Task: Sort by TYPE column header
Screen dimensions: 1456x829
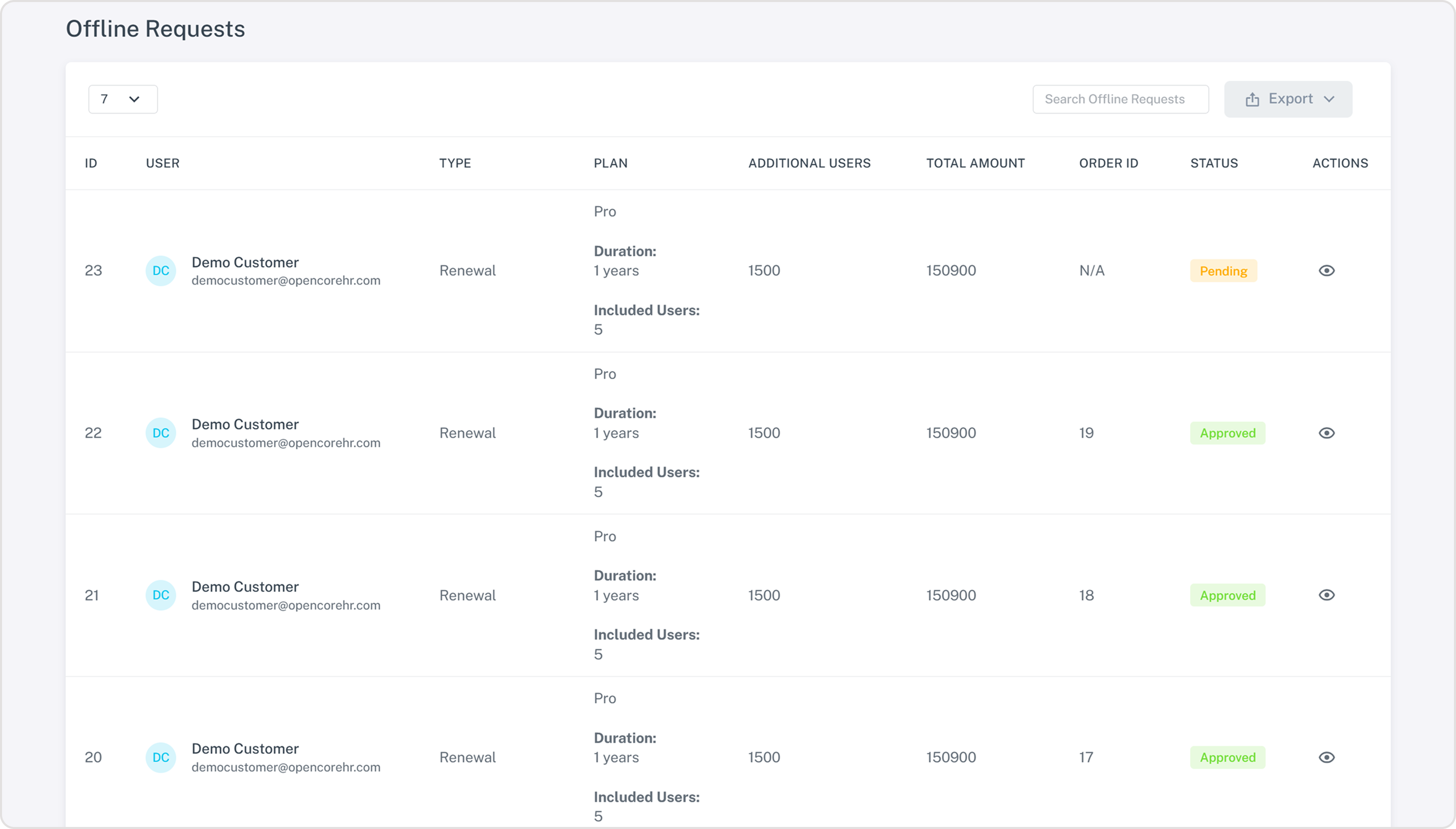Action: [455, 163]
